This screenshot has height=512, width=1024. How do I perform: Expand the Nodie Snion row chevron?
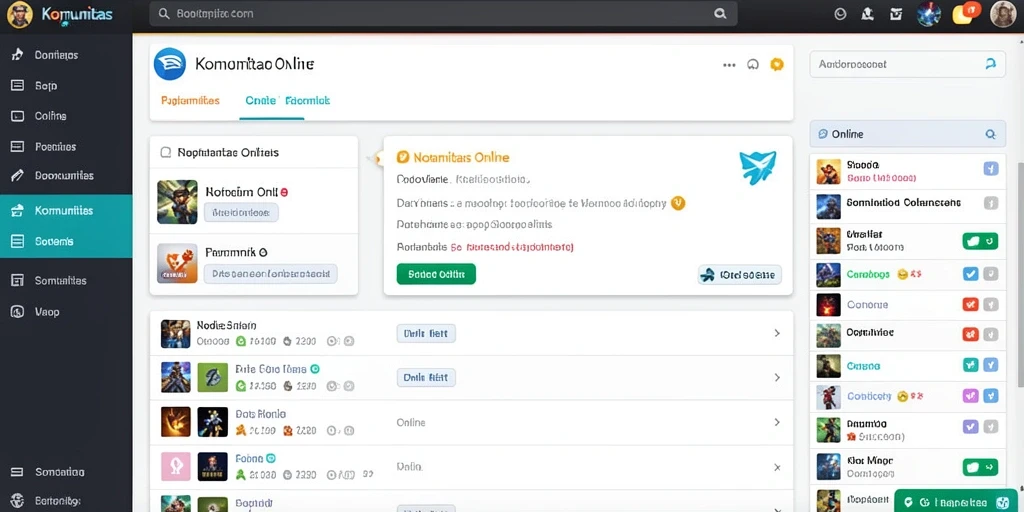pyautogui.click(x=777, y=333)
